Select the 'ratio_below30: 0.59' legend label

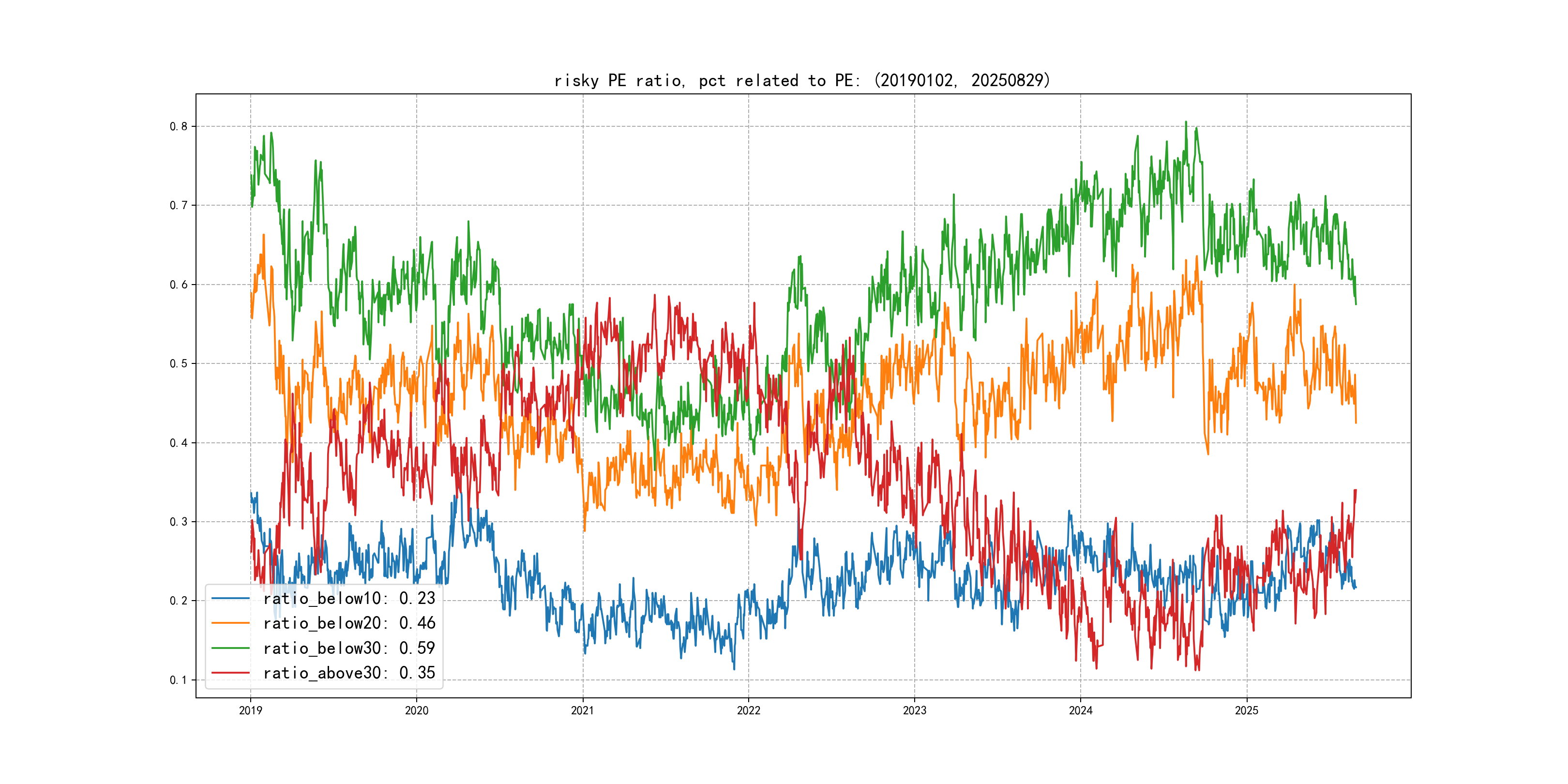(349, 648)
